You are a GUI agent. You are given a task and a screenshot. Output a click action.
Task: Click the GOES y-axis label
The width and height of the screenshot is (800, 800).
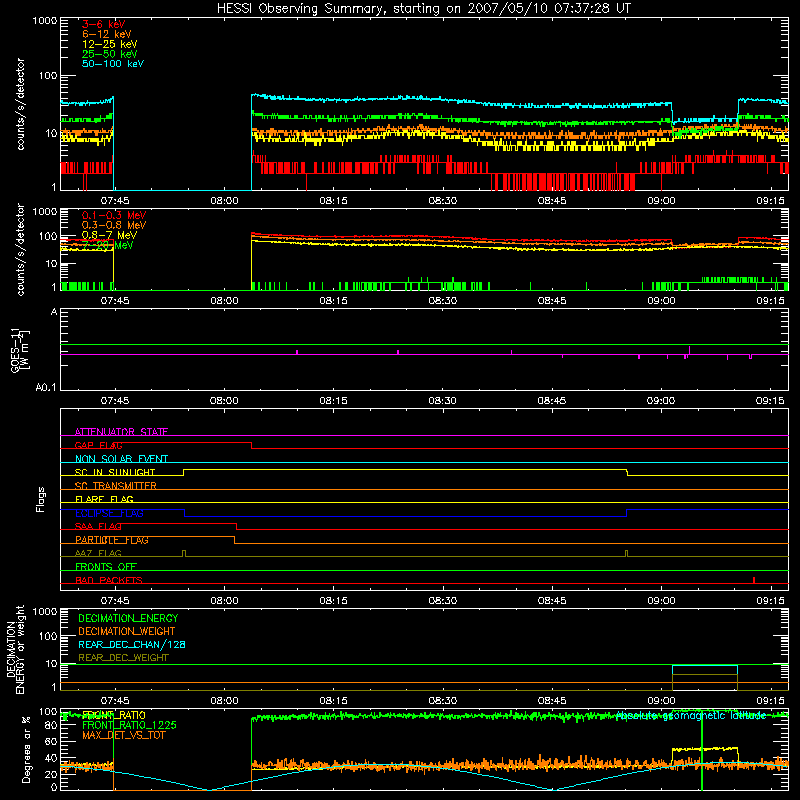pos(20,349)
